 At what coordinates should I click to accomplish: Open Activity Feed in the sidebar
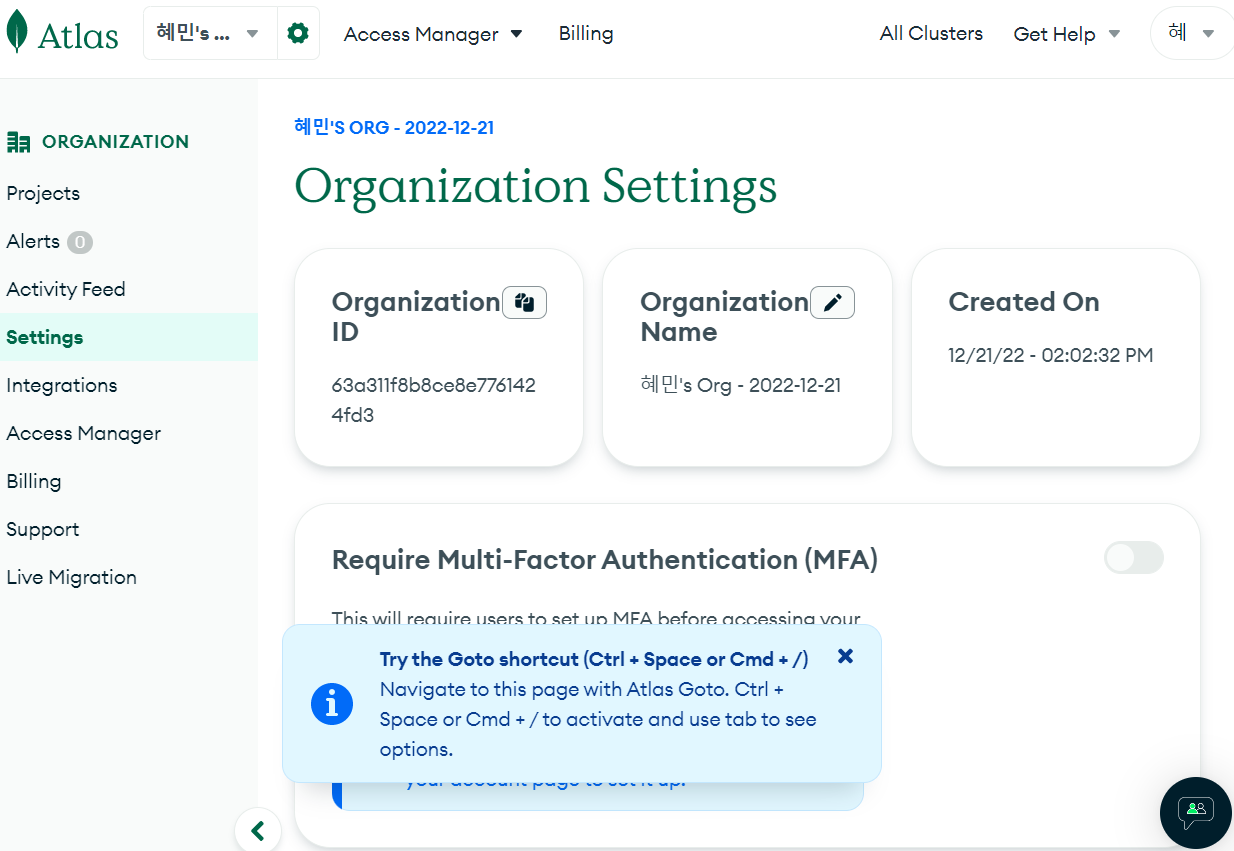pos(66,289)
